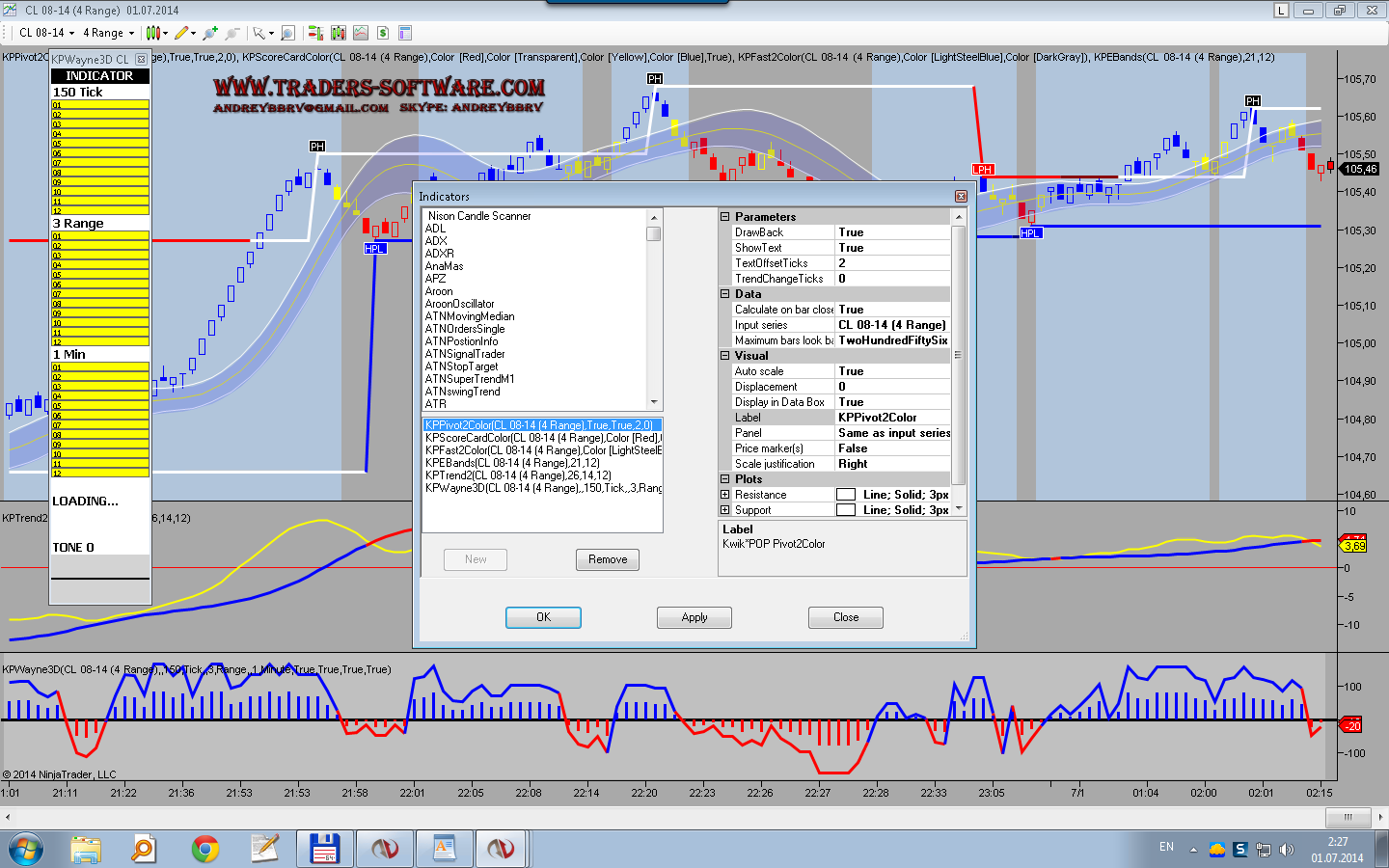Click the Remove button
Viewport: 1389px width, 868px height.
tap(608, 559)
